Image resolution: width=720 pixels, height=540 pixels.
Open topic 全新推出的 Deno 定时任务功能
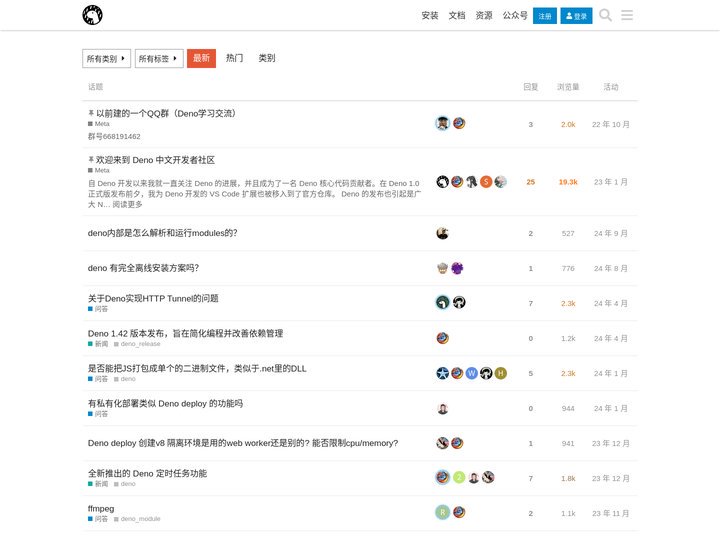(147, 473)
